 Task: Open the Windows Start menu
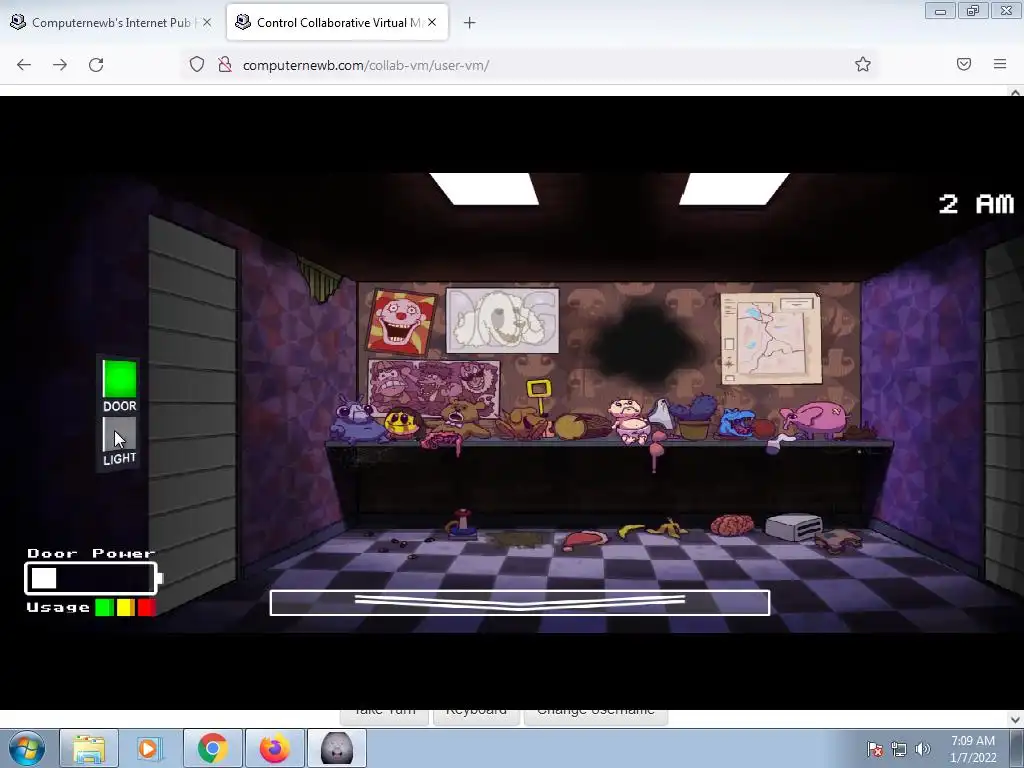coord(27,748)
